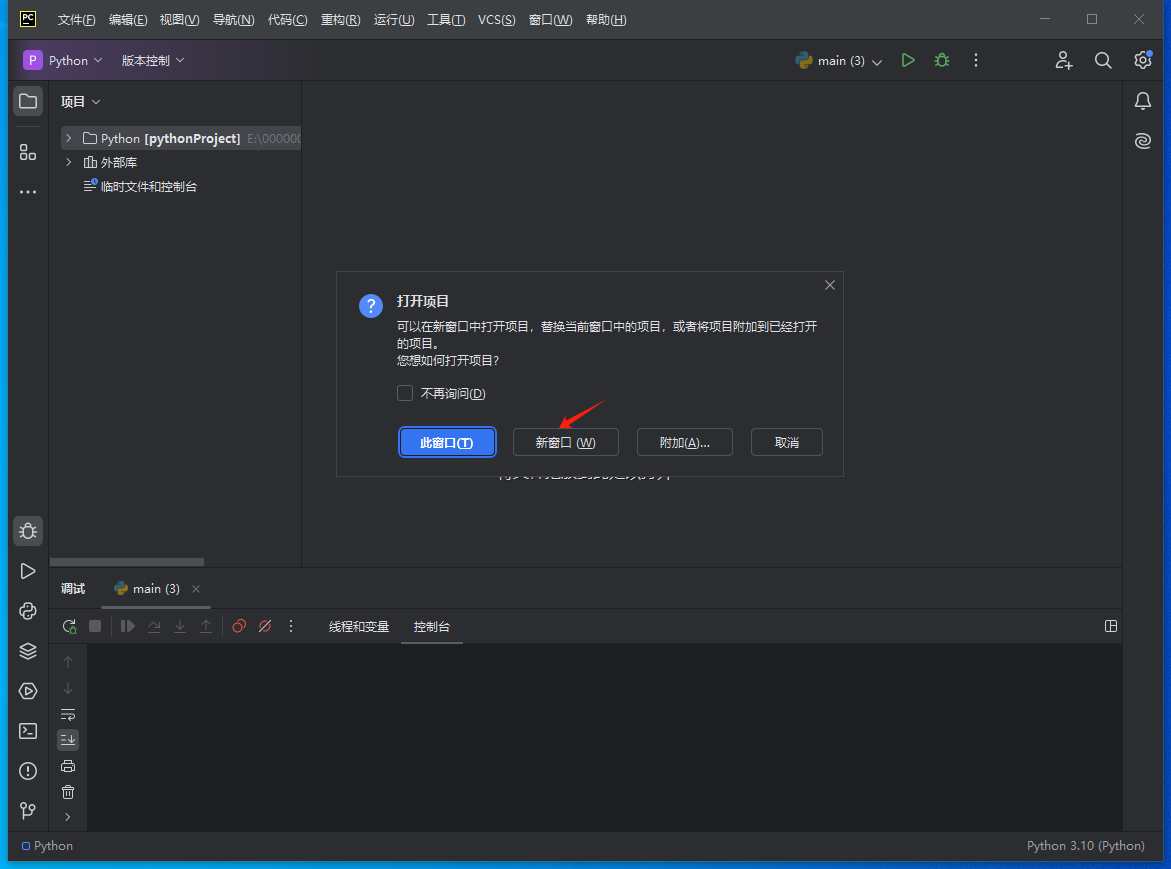The image size is (1171, 869).
Task: Step into in debug toolbar
Action: coord(180,626)
